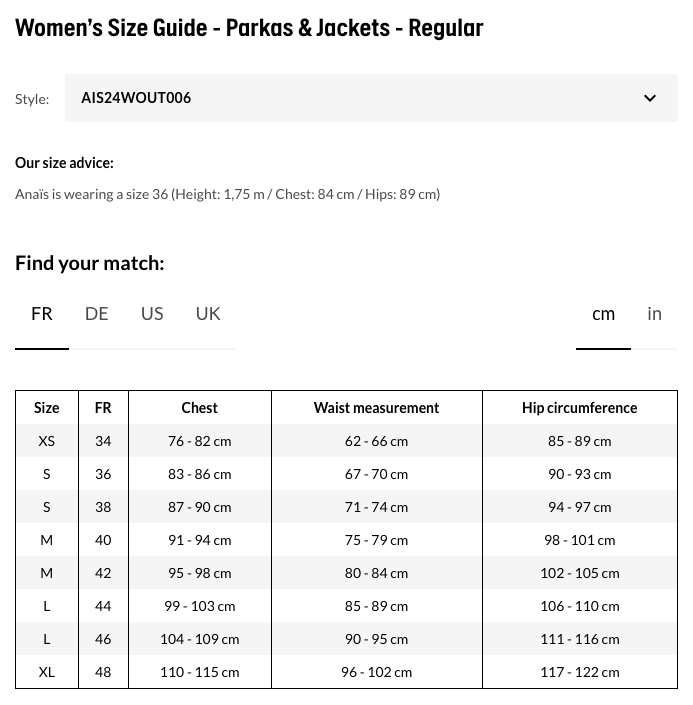Click the Chest column header
The width and height of the screenshot is (693, 705).
point(199,408)
